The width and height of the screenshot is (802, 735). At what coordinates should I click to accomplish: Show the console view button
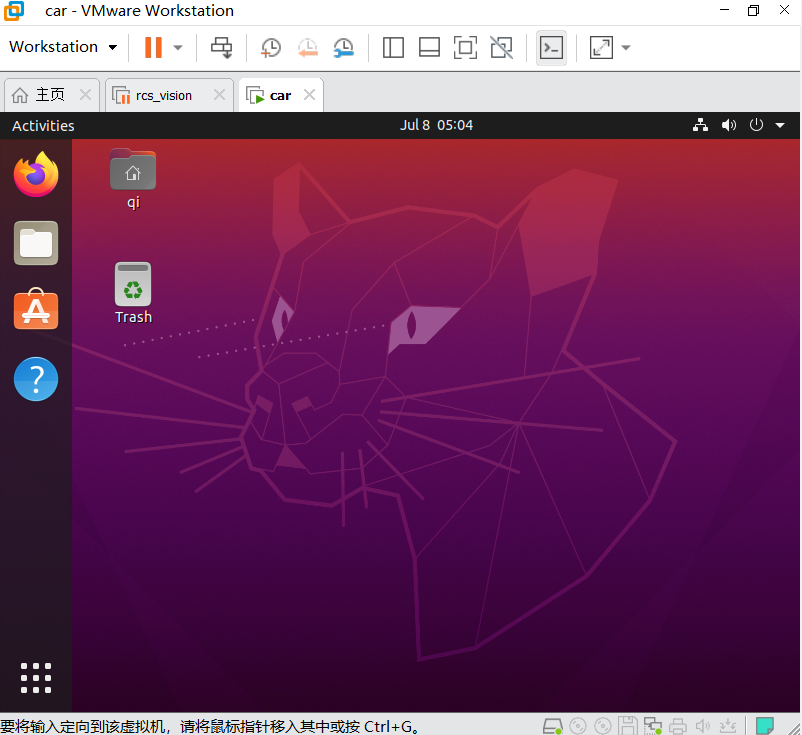(551, 48)
